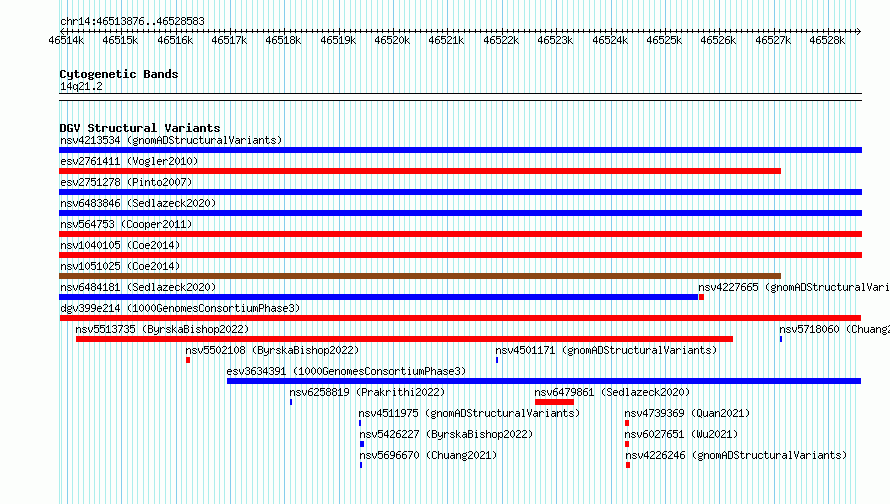The width and height of the screenshot is (890, 504).
Task: Click the nsv4213534 gnomAD variant label
Action: point(171,140)
